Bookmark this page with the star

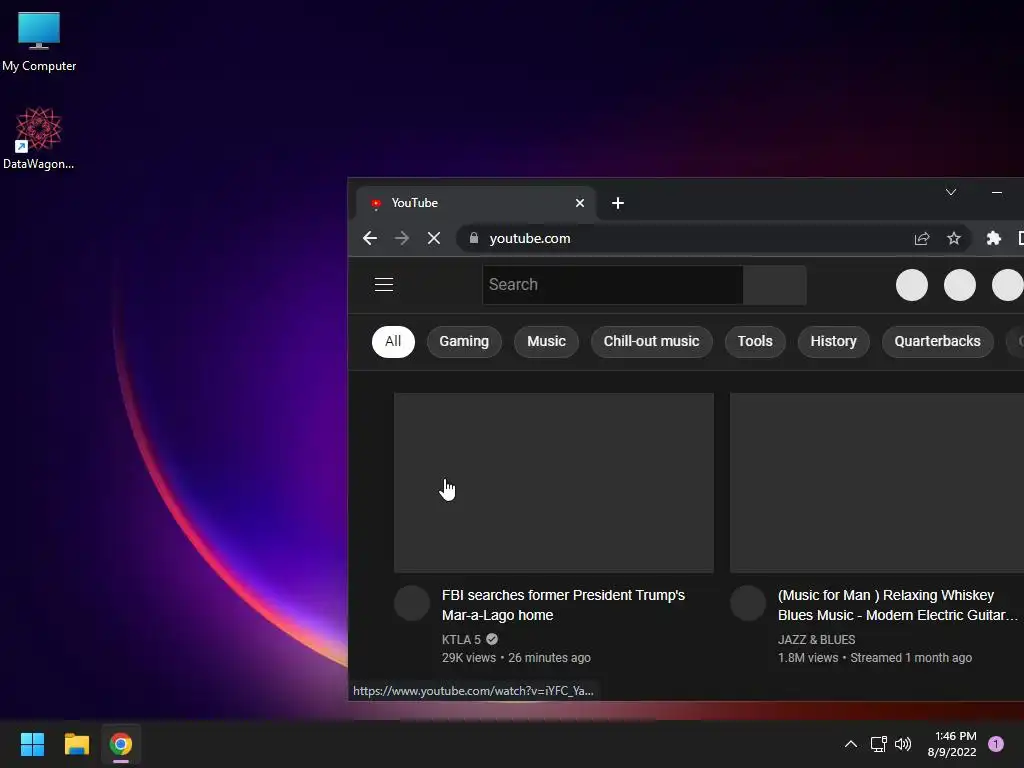pyautogui.click(x=953, y=238)
